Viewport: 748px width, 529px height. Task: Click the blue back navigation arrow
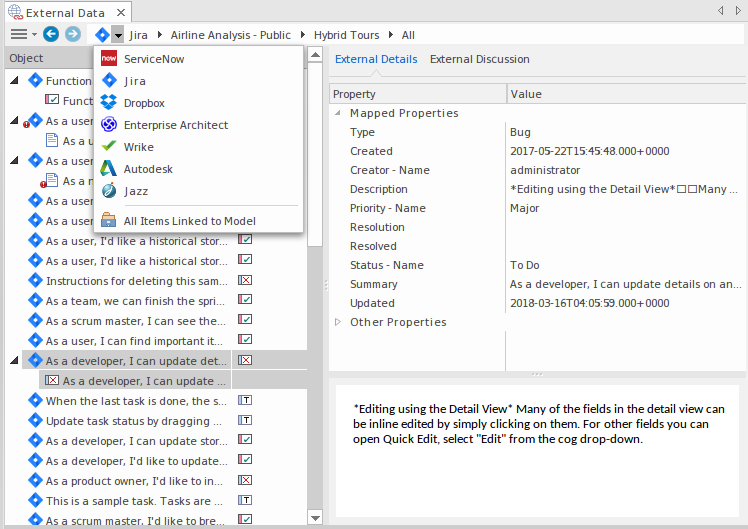click(x=51, y=34)
